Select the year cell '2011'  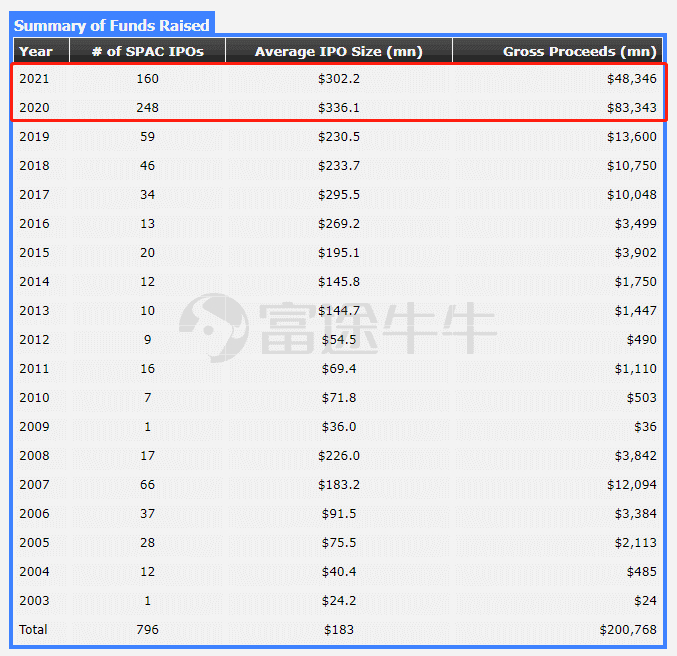pyautogui.click(x=34, y=368)
